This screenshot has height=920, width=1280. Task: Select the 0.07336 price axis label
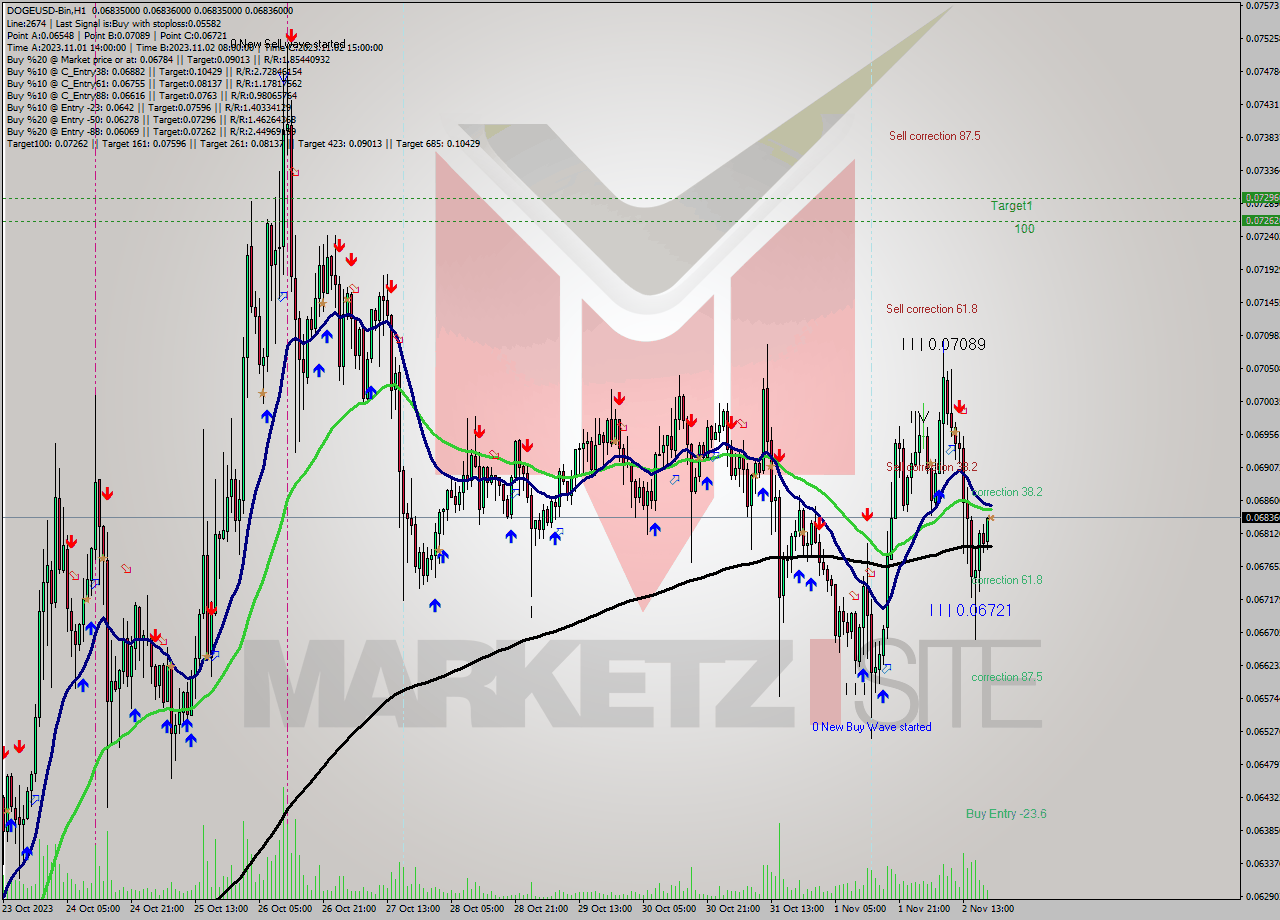tap(1262, 170)
